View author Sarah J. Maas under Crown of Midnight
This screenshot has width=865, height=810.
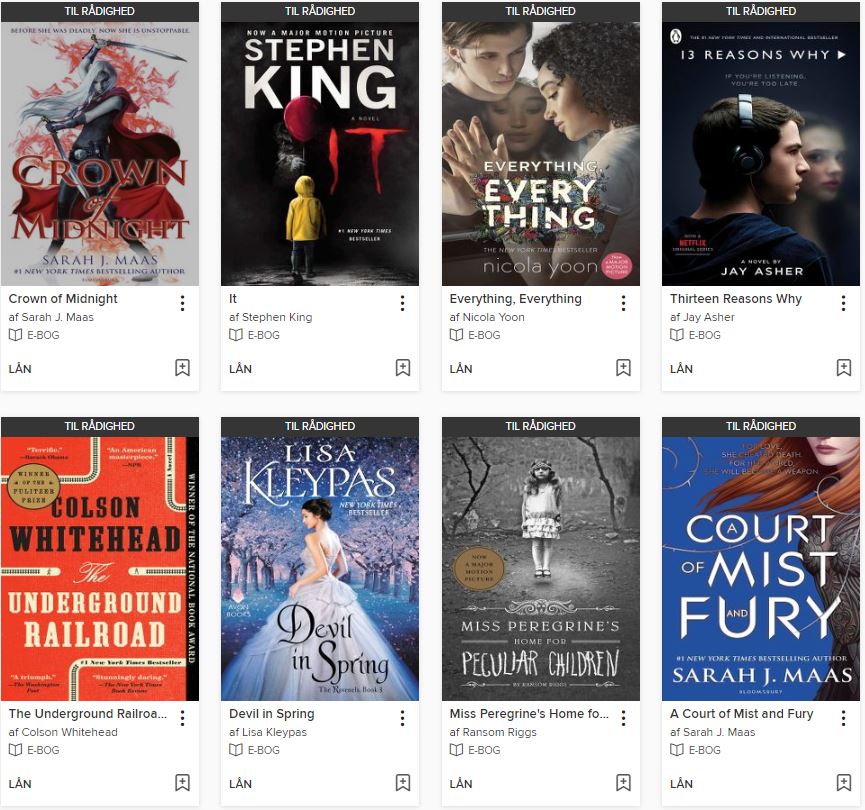tap(57, 317)
